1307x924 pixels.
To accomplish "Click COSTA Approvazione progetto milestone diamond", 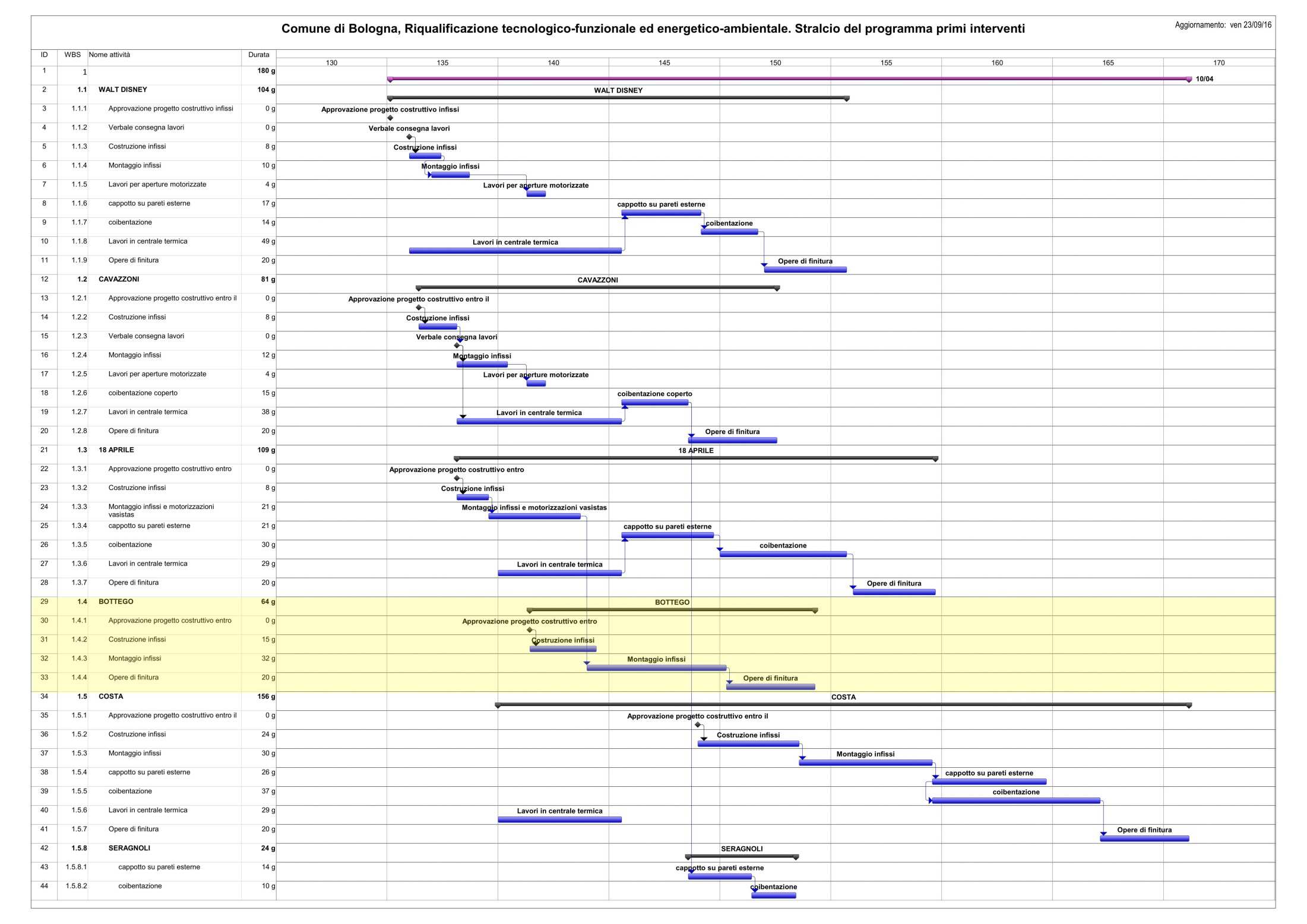I will (698, 724).
